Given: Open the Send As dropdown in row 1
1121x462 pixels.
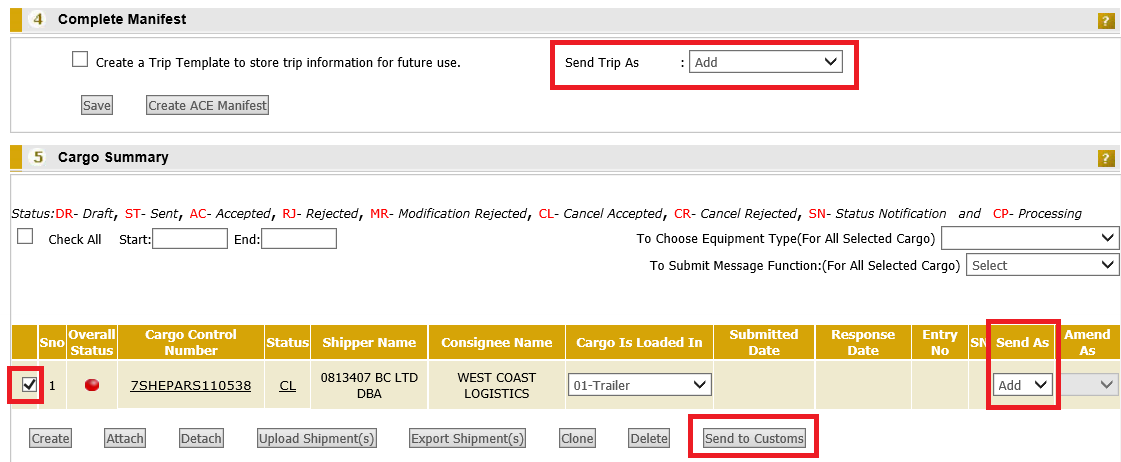Looking at the screenshot, I should [1023, 385].
